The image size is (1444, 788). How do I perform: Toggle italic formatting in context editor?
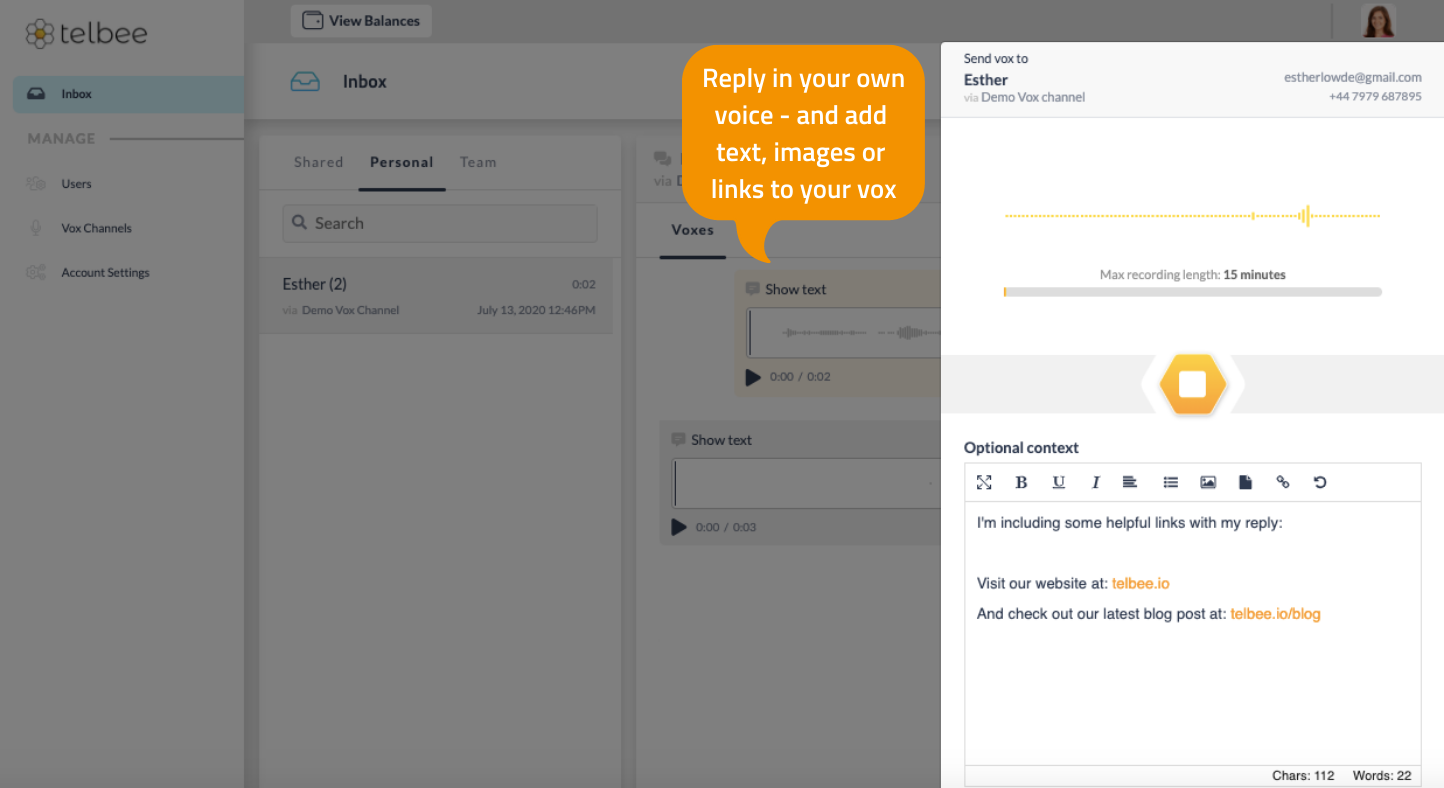coord(1095,482)
